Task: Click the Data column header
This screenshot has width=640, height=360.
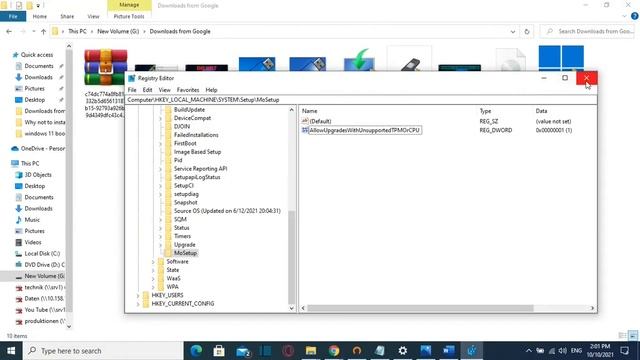Action: point(541,111)
